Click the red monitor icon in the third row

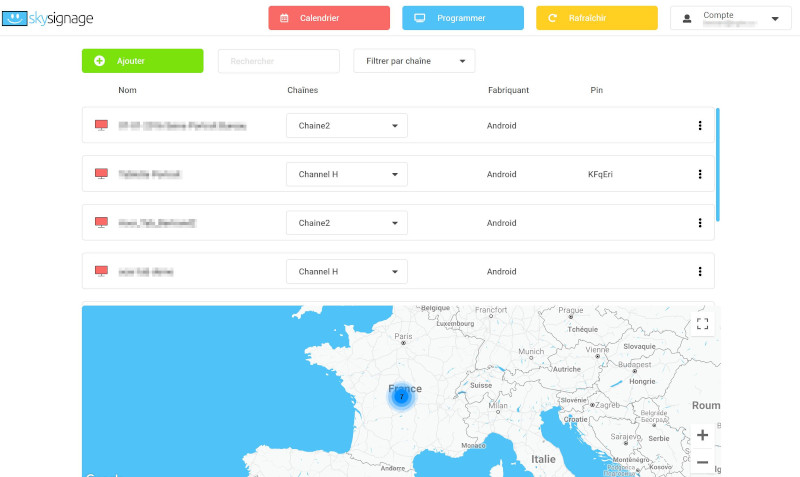(102, 222)
